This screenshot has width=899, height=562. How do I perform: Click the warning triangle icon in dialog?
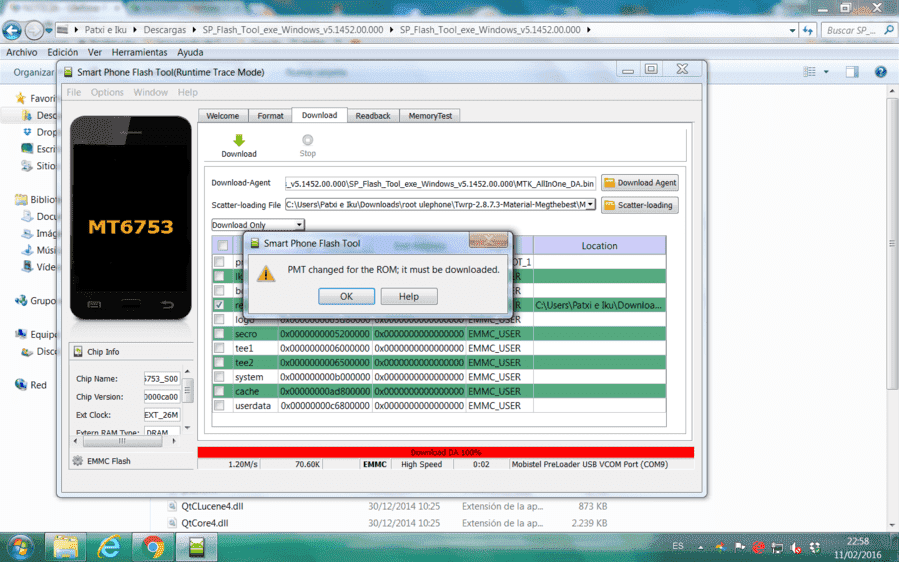coord(265,274)
